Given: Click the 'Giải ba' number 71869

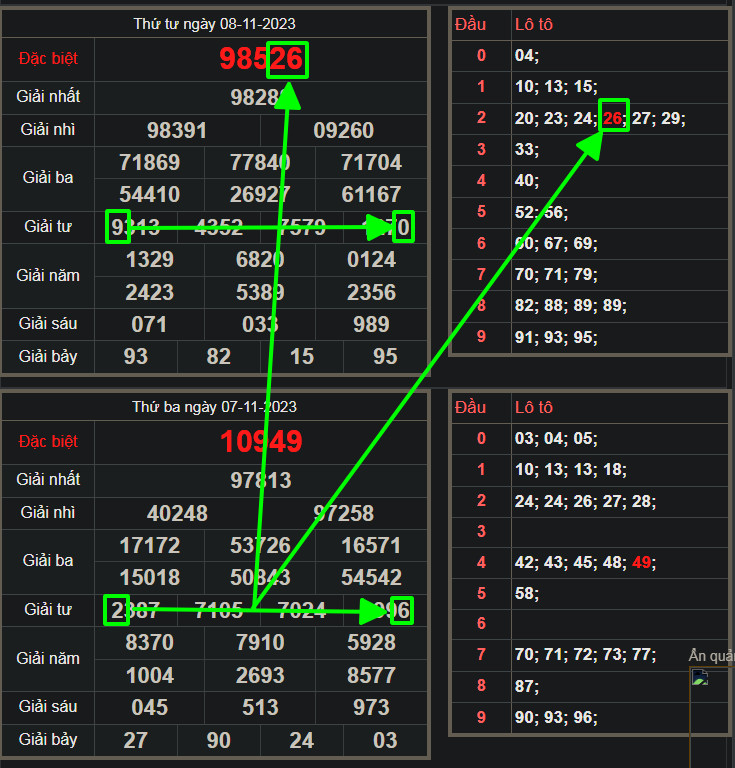Looking at the screenshot, I should [149, 162].
